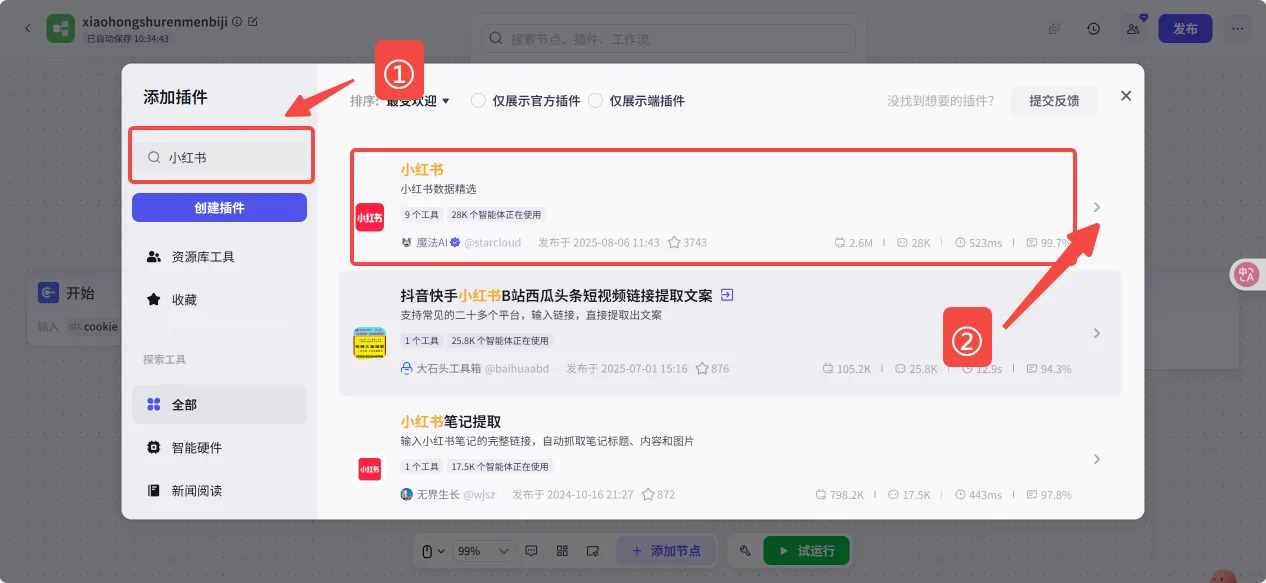The height and width of the screenshot is (583, 1266).
Task: Click the info icon beside workflow name
Action: [x=237, y=20]
